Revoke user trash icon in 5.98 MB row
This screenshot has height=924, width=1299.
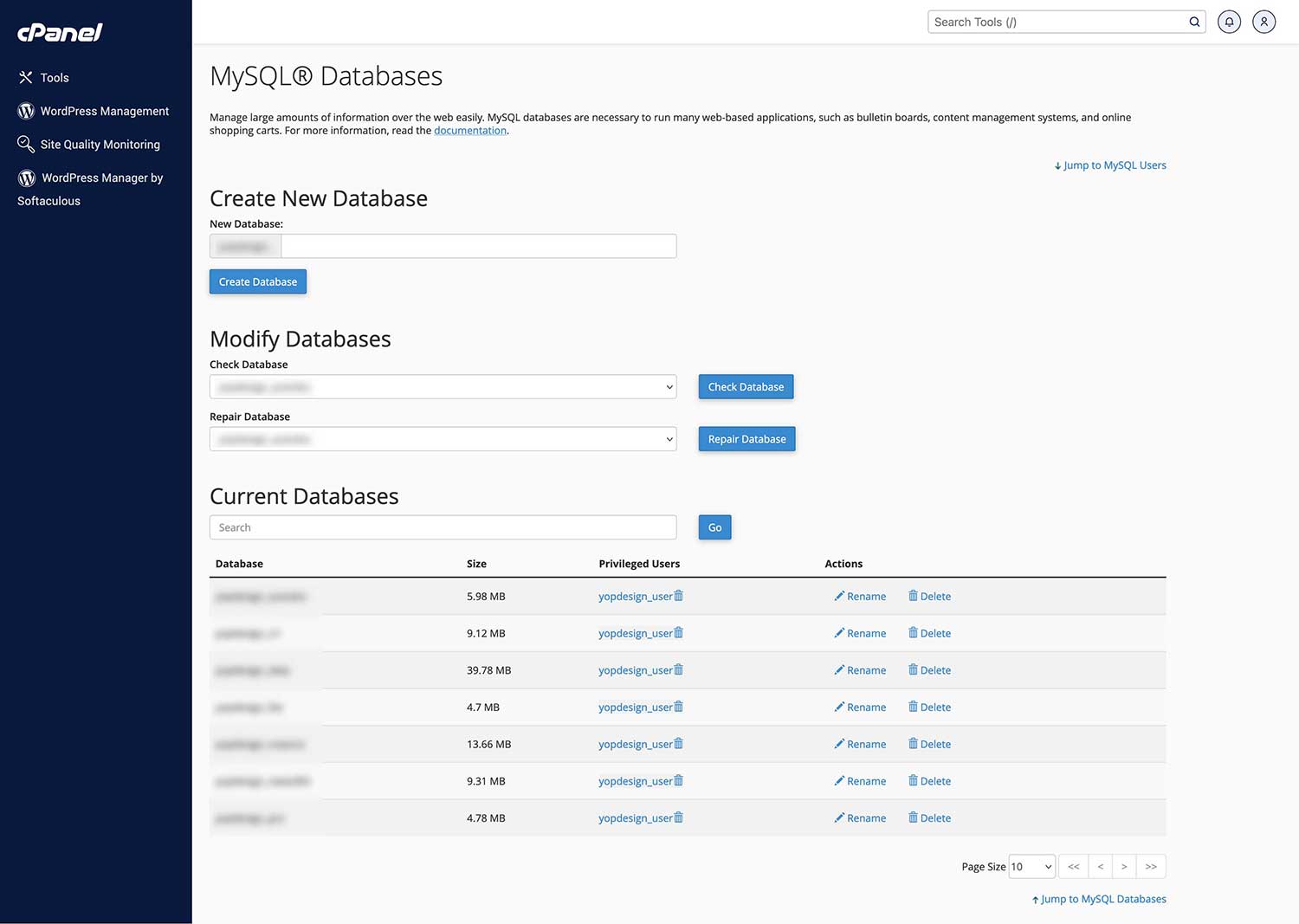[x=679, y=596]
